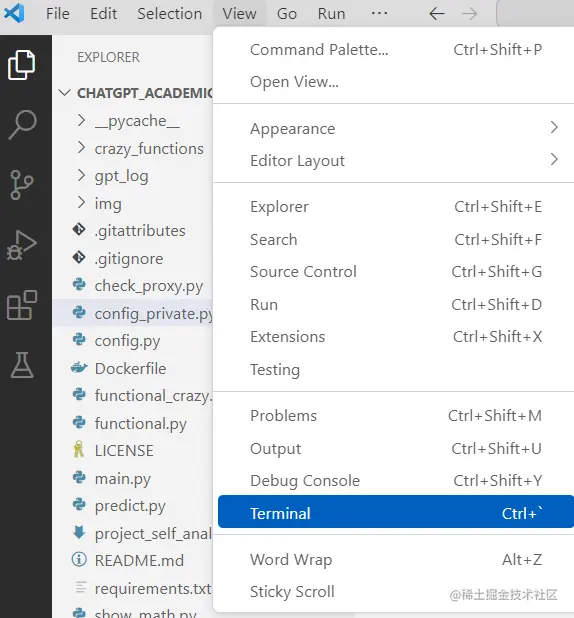Open the Selection menu
Screen dimensions: 574x618
[x=170, y=14]
